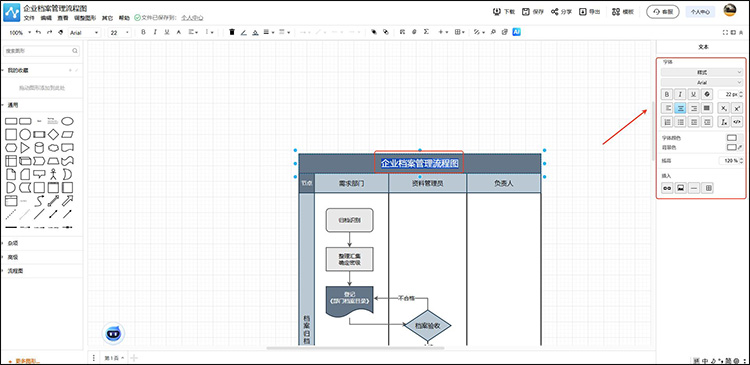The image size is (750, 365).
Task: Click the 客服 support button
Action: tap(662, 12)
